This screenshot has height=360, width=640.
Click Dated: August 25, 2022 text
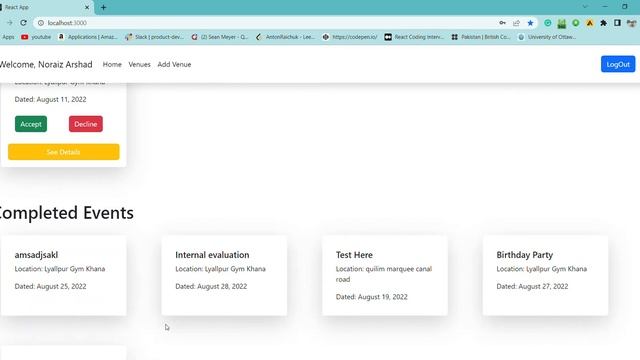tap(51, 286)
